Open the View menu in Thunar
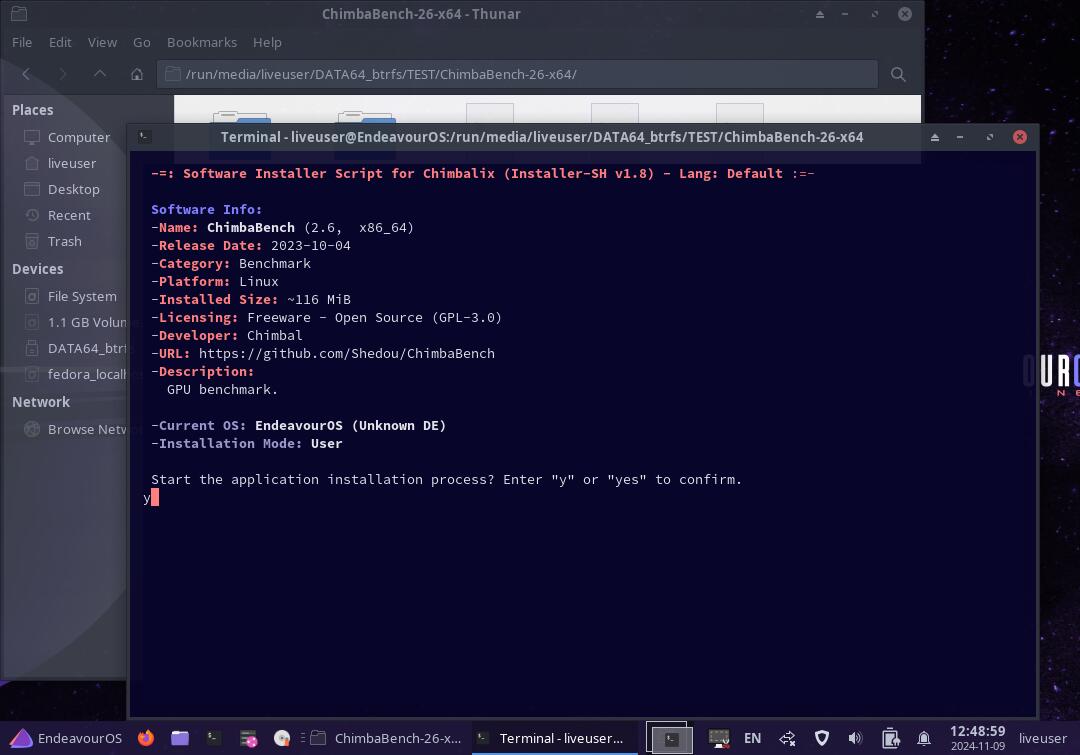The height and width of the screenshot is (755, 1080). (102, 42)
